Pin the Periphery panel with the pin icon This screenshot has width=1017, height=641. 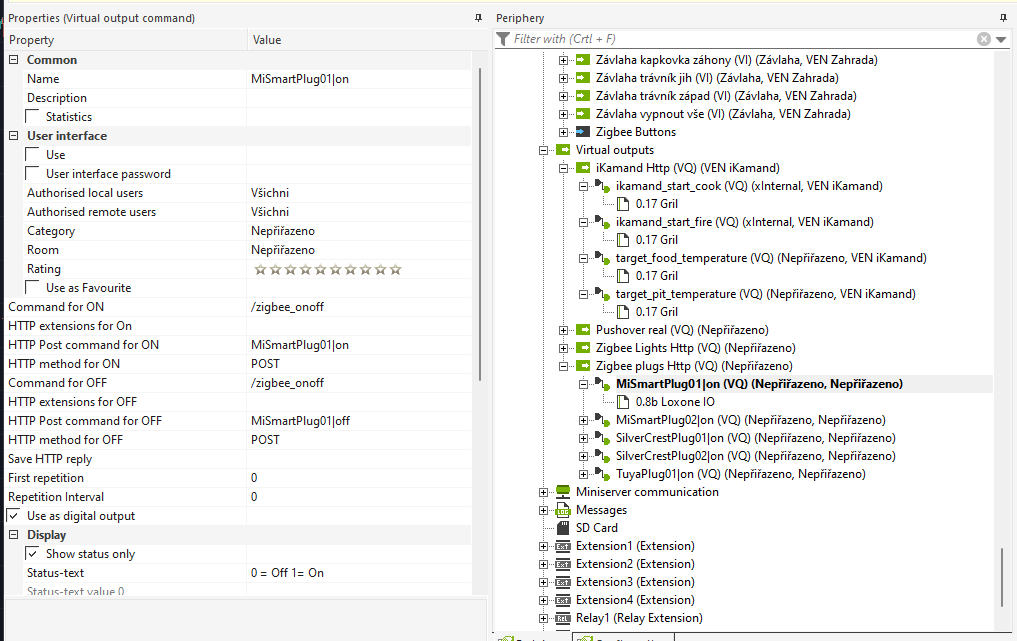[x=1004, y=18]
